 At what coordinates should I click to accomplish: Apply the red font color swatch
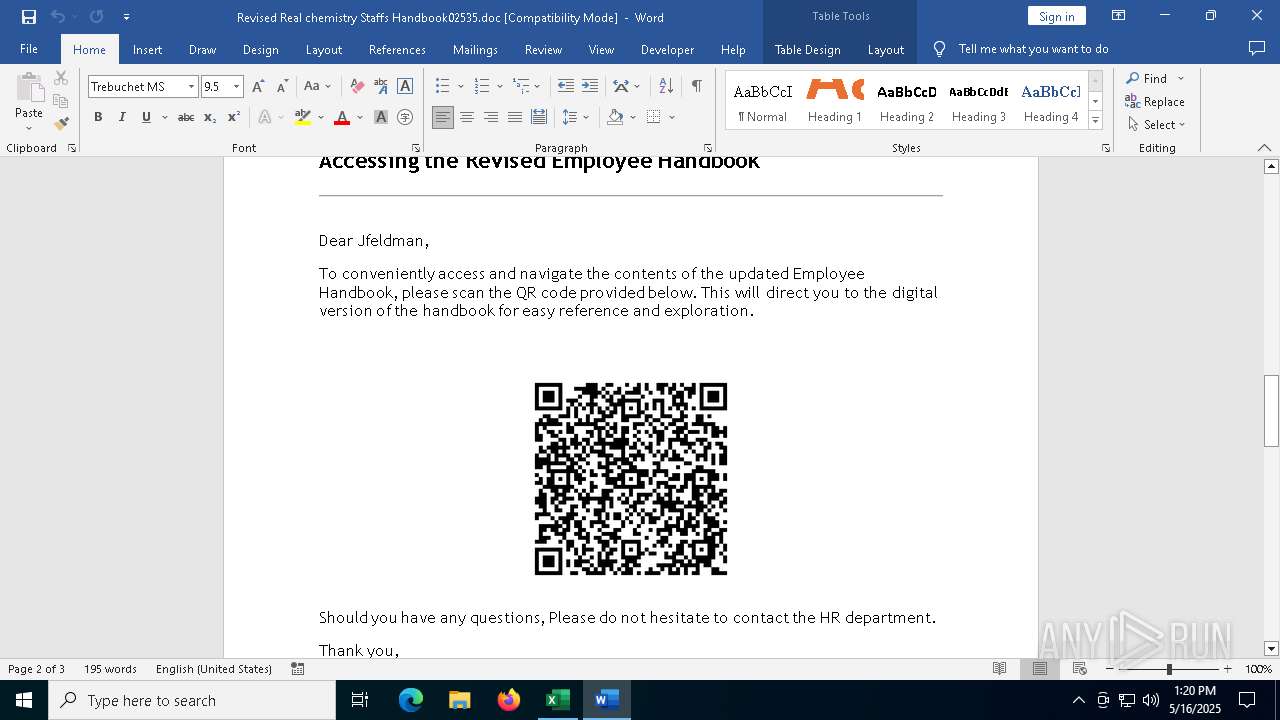(342, 117)
